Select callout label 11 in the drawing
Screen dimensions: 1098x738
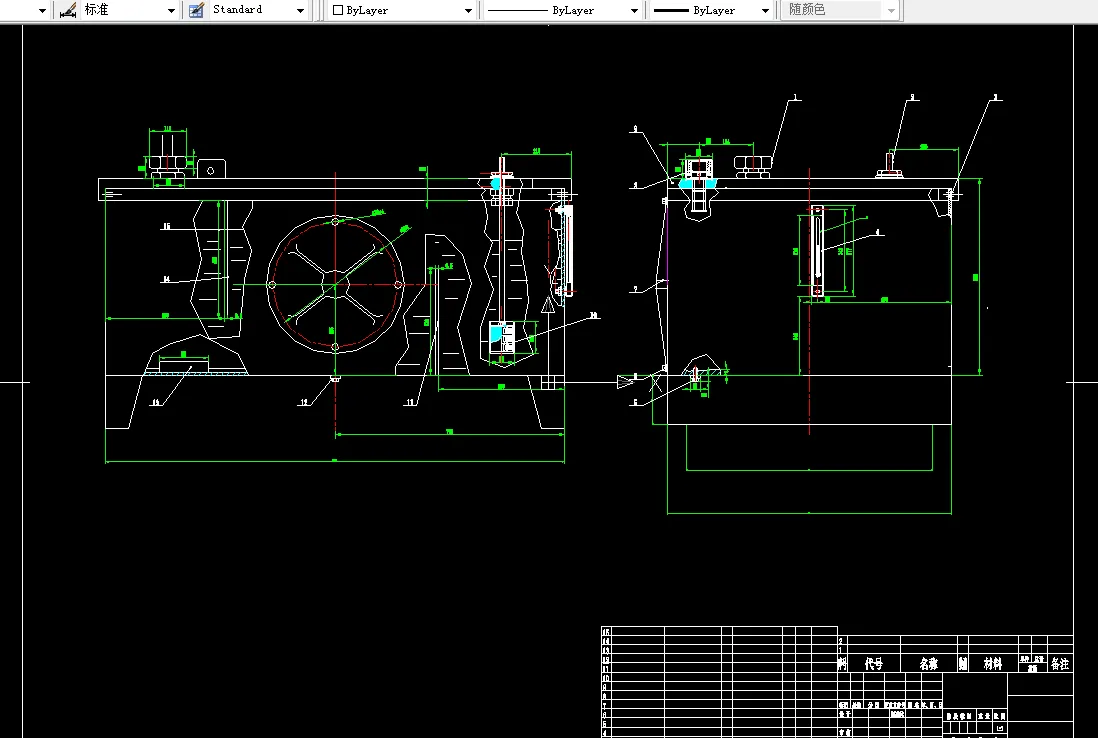[x=410, y=402]
